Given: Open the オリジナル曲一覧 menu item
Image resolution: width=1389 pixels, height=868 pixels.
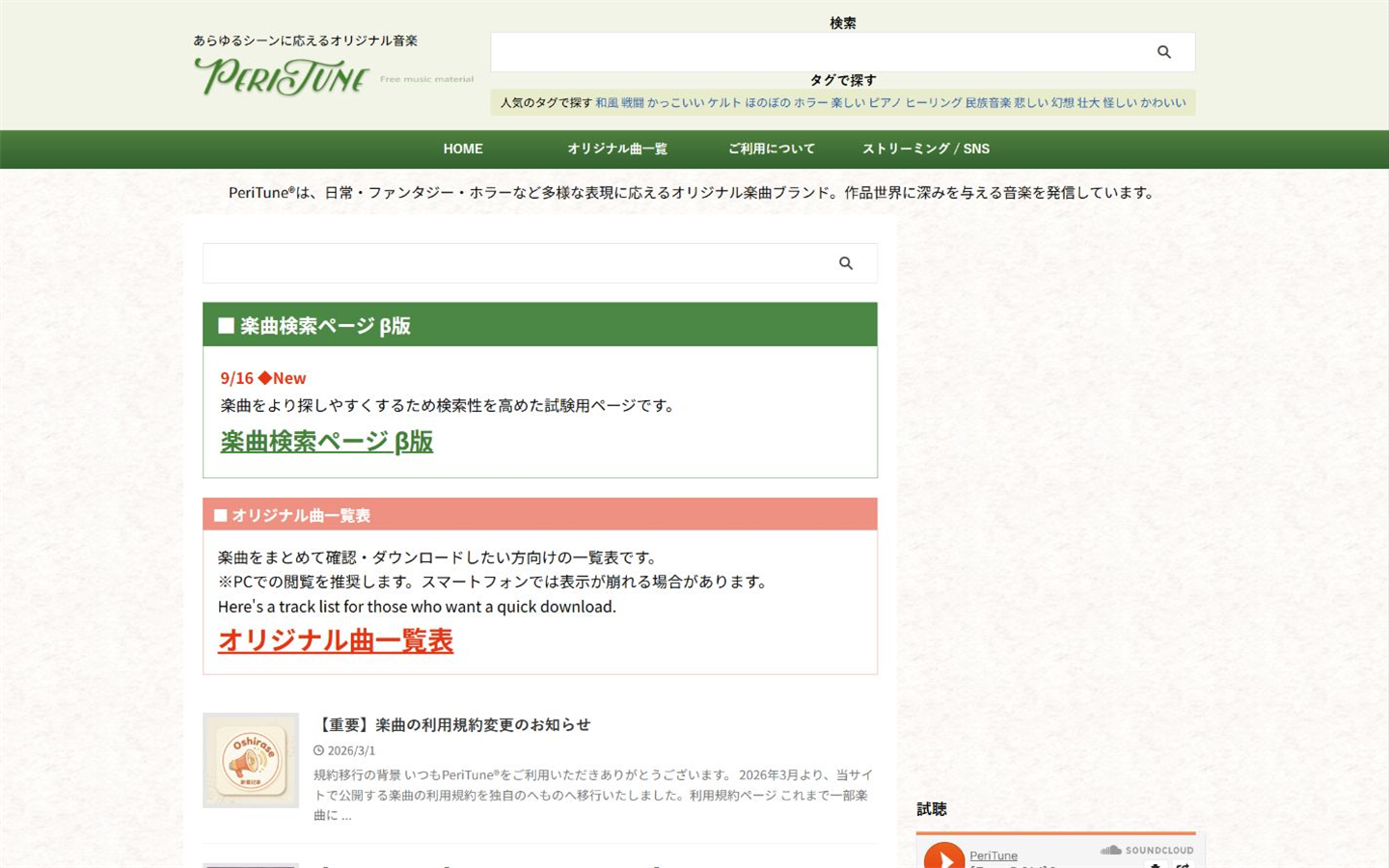Looking at the screenshot, I should [617, 149].
